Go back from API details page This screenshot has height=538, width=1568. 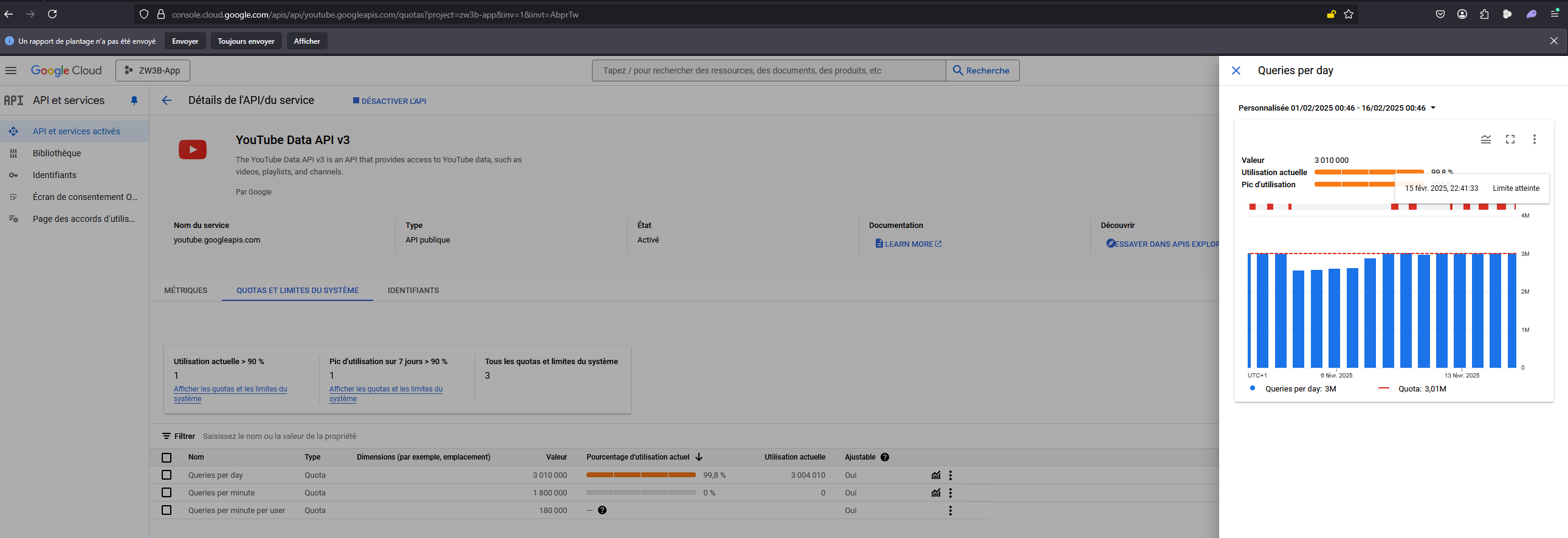[x=167, y=100]
